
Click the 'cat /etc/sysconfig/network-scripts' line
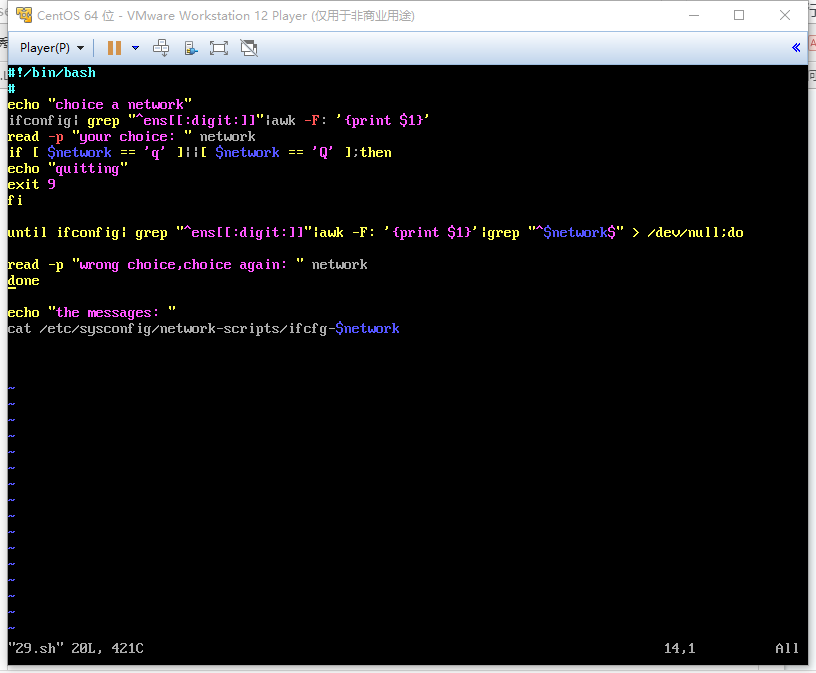pos(203,329)
